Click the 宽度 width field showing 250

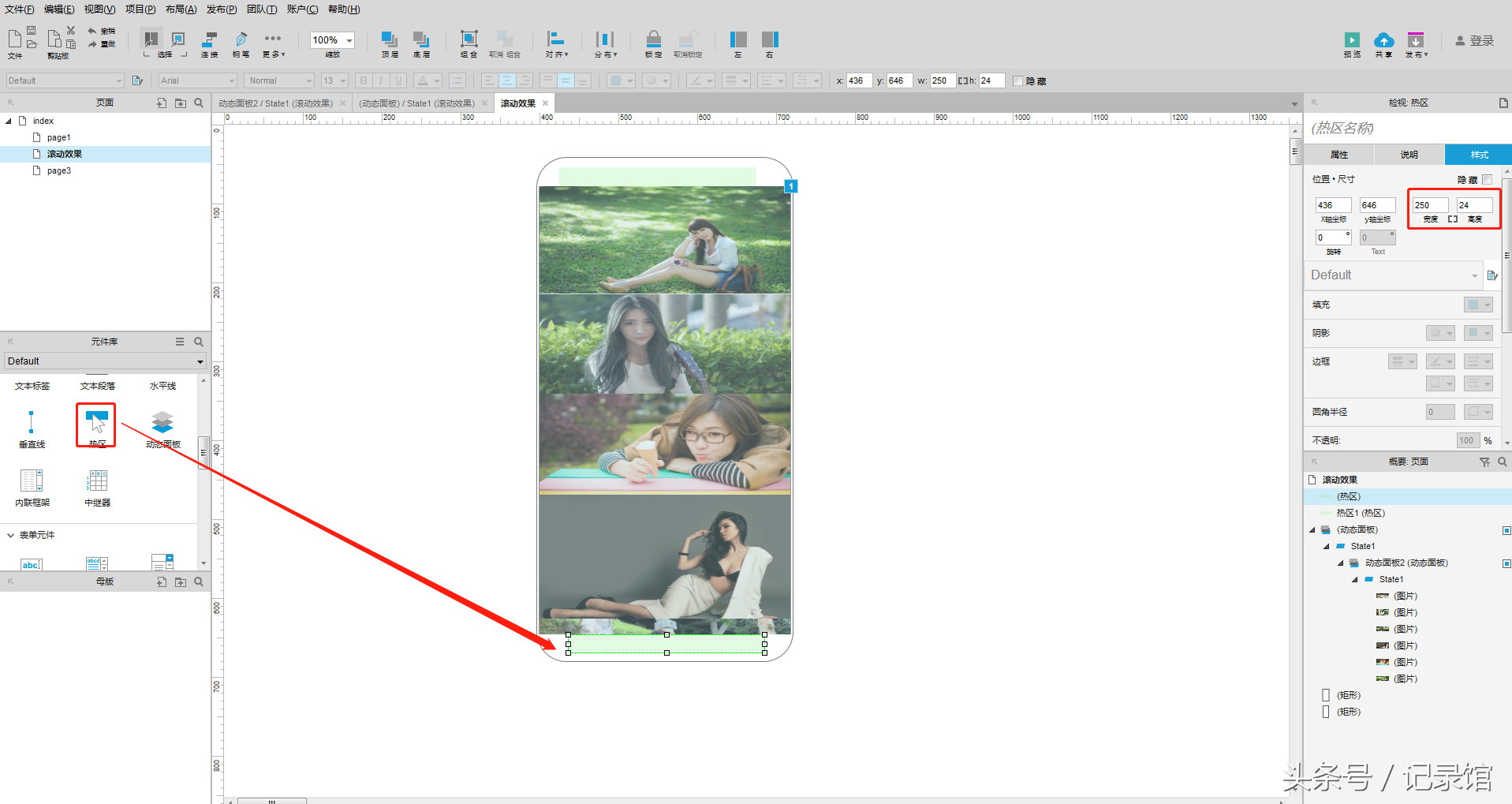[x=1430, y=205]
